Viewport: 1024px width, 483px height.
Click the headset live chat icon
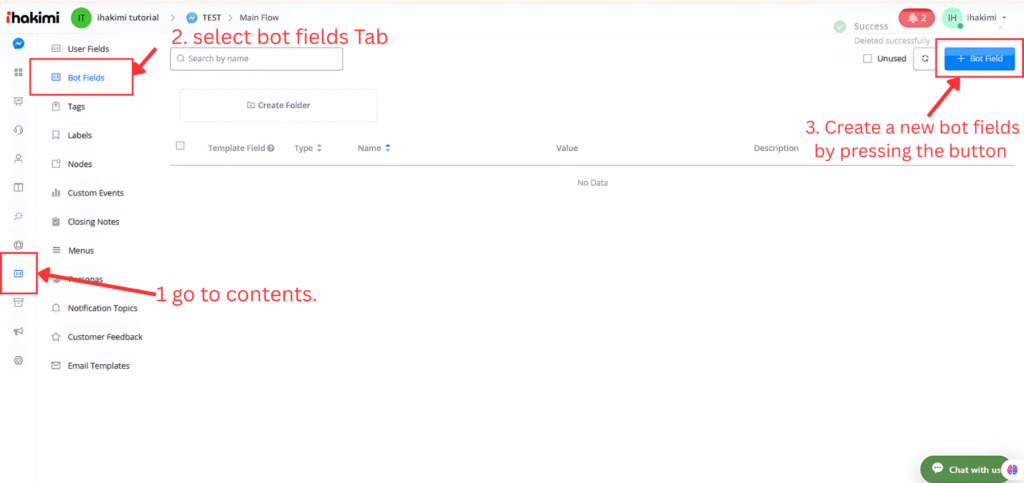pos(18,130)
